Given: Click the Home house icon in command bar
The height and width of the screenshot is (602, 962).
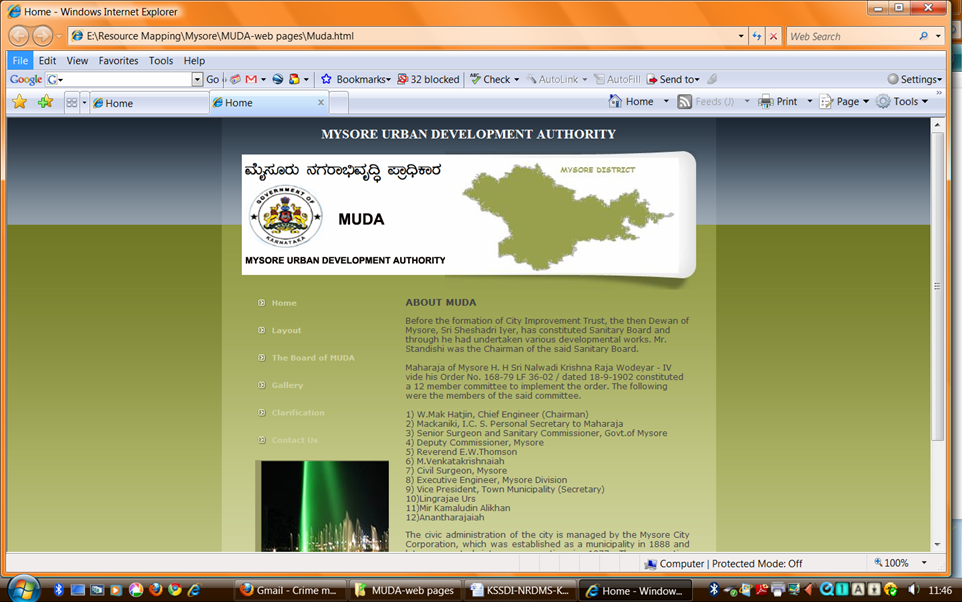Looking at the screenshot, I should [x=615, y=101].
